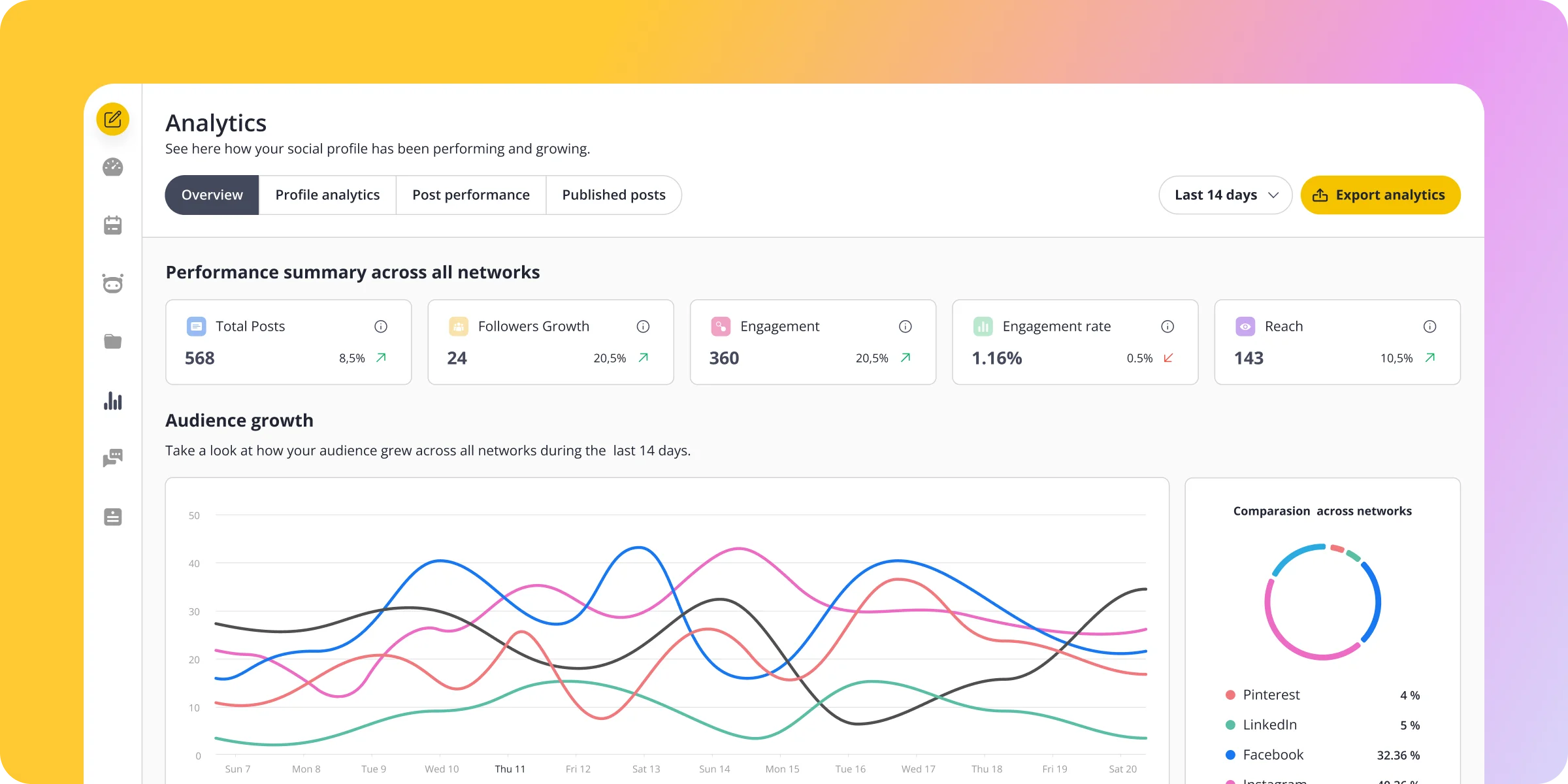Switch to the Post performance tab
Viewport: 1568px width, 784px height.
[x=471, y=195]
